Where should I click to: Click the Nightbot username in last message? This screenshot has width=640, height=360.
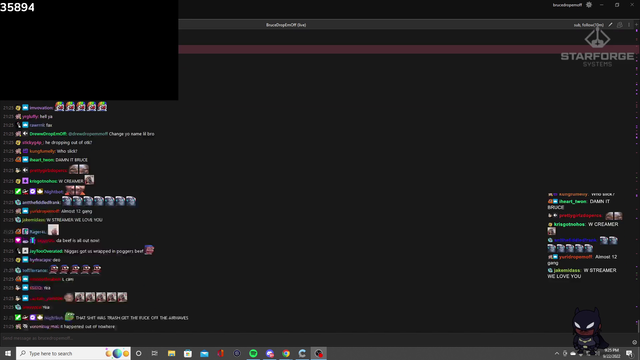tap(53, 318)
